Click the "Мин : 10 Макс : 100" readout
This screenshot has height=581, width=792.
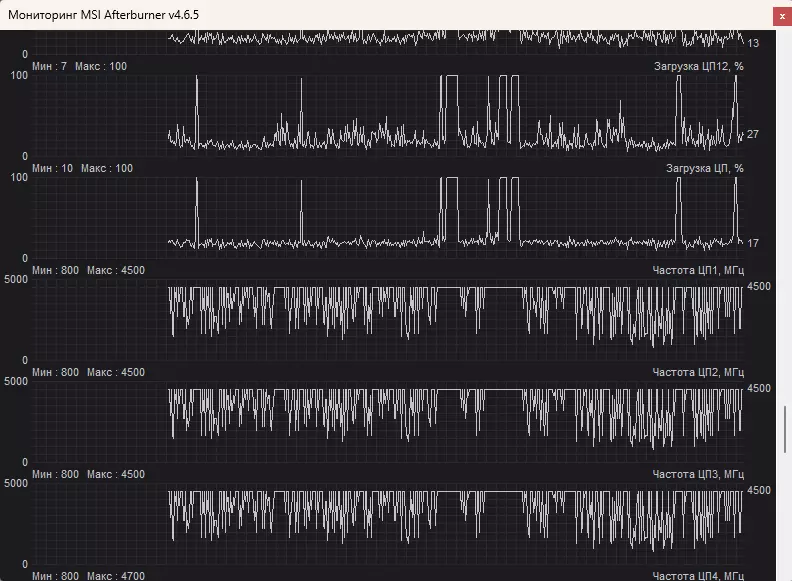(x=82, y=168)
